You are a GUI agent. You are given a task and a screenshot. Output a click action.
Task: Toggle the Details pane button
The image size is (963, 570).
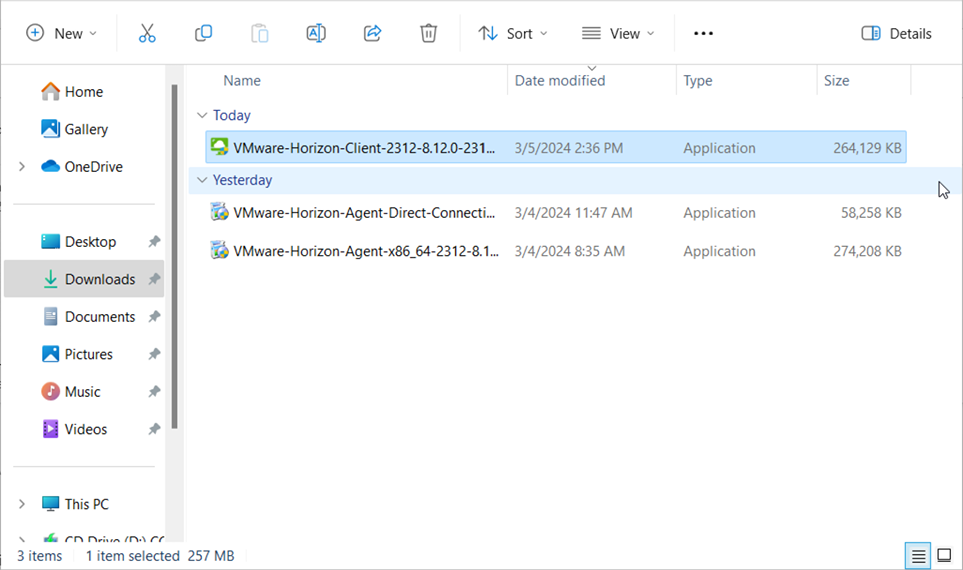pos(896,33)
